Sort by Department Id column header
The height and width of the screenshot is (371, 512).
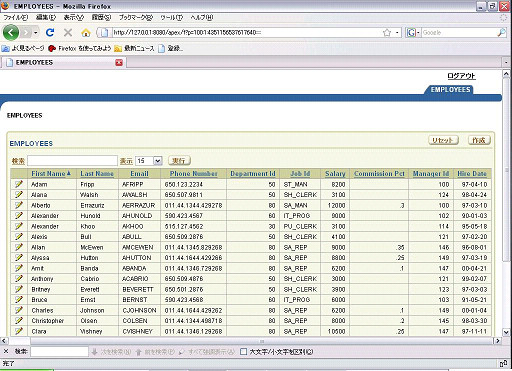[x=253, y=174]
